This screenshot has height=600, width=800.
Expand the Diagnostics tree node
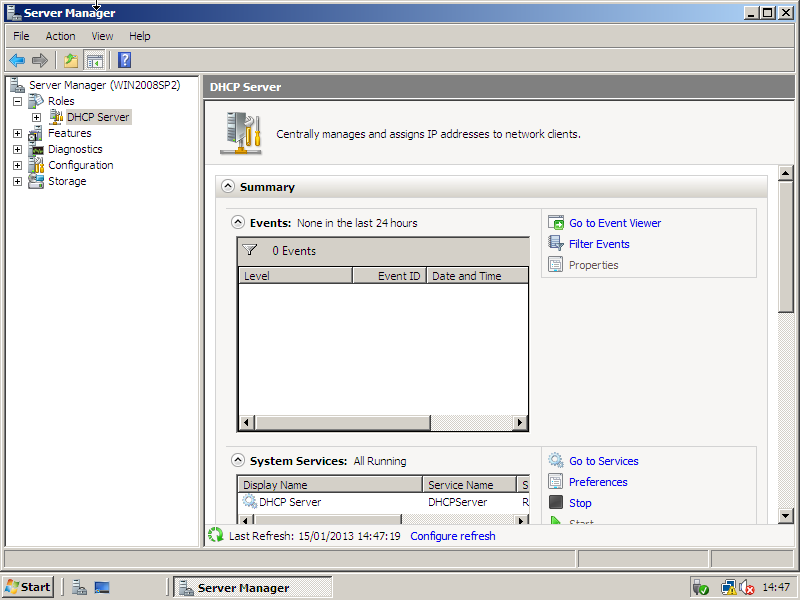[x=17, y=149]
